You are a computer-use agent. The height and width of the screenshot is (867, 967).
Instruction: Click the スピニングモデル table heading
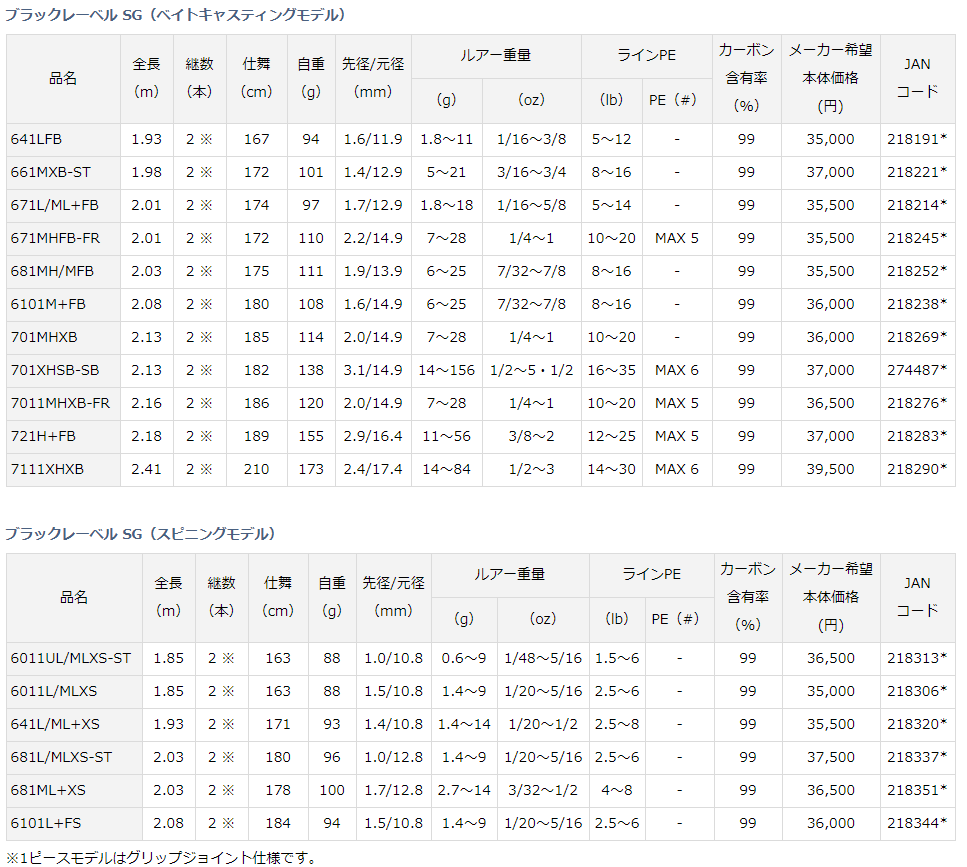tap(141, 534)
